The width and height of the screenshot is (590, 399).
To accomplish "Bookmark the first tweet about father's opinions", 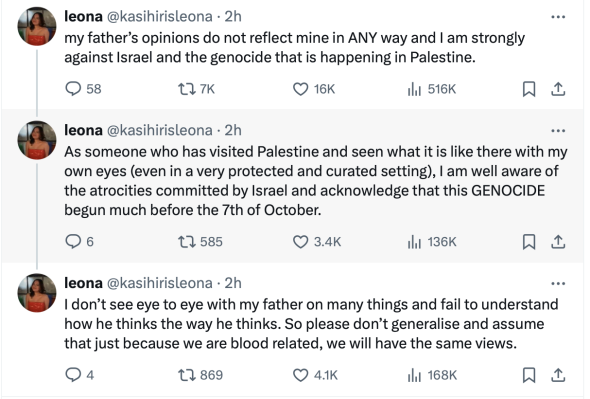I will tap(529, 89).
